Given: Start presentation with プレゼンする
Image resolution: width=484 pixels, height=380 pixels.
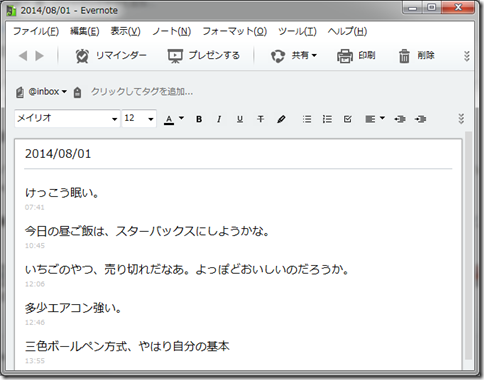Looking at the screenshot, I should coord(204,56).
